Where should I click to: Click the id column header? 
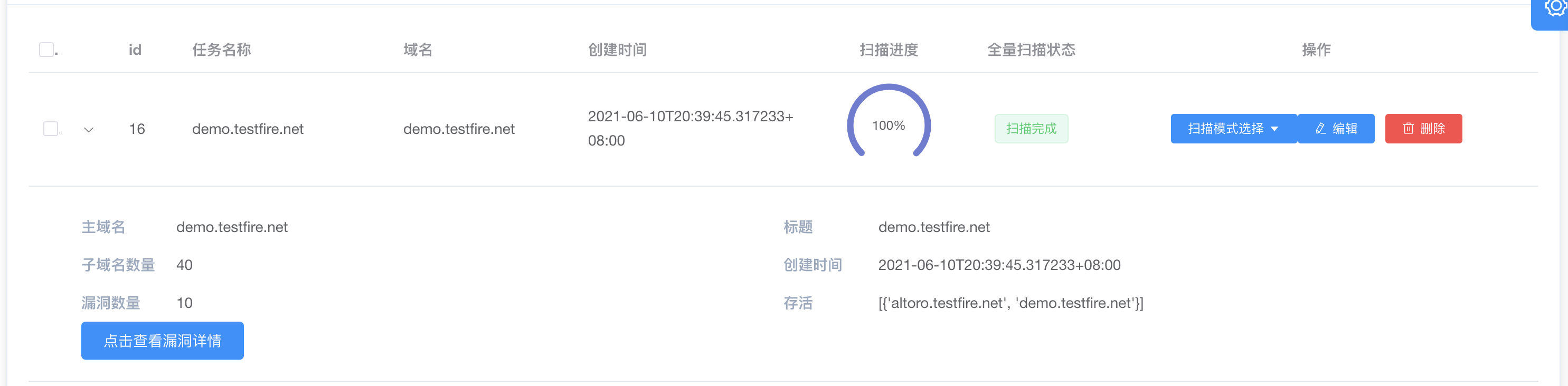(x=135, y=50)
